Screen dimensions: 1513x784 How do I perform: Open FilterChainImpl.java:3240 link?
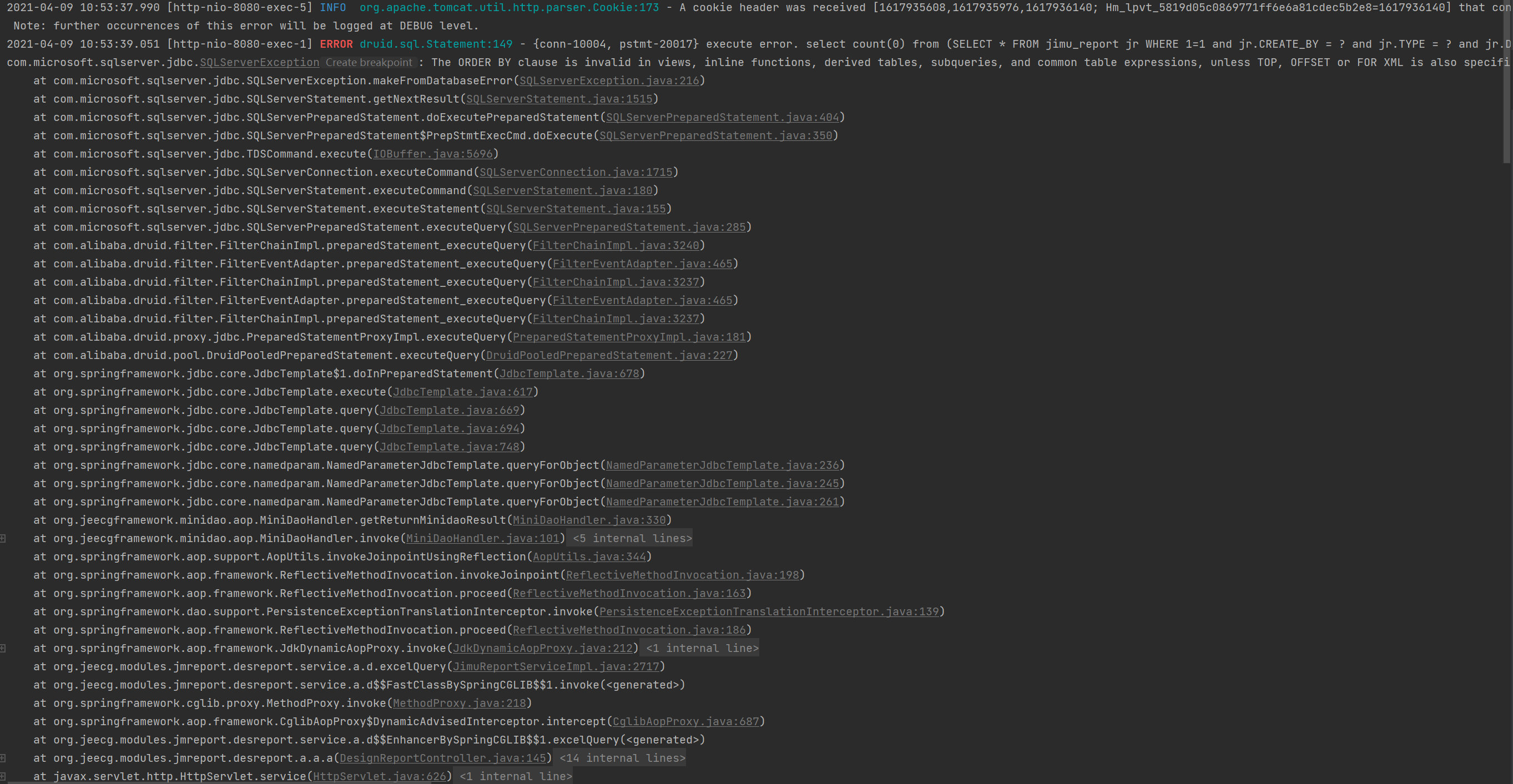coord(616,245)
